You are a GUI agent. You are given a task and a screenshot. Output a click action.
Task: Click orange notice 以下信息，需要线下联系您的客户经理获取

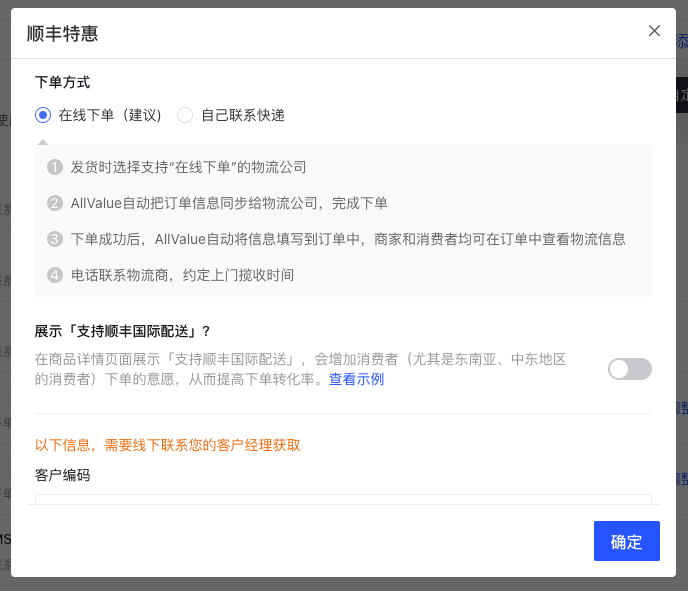pyautogui.click(x=168, y=445)
